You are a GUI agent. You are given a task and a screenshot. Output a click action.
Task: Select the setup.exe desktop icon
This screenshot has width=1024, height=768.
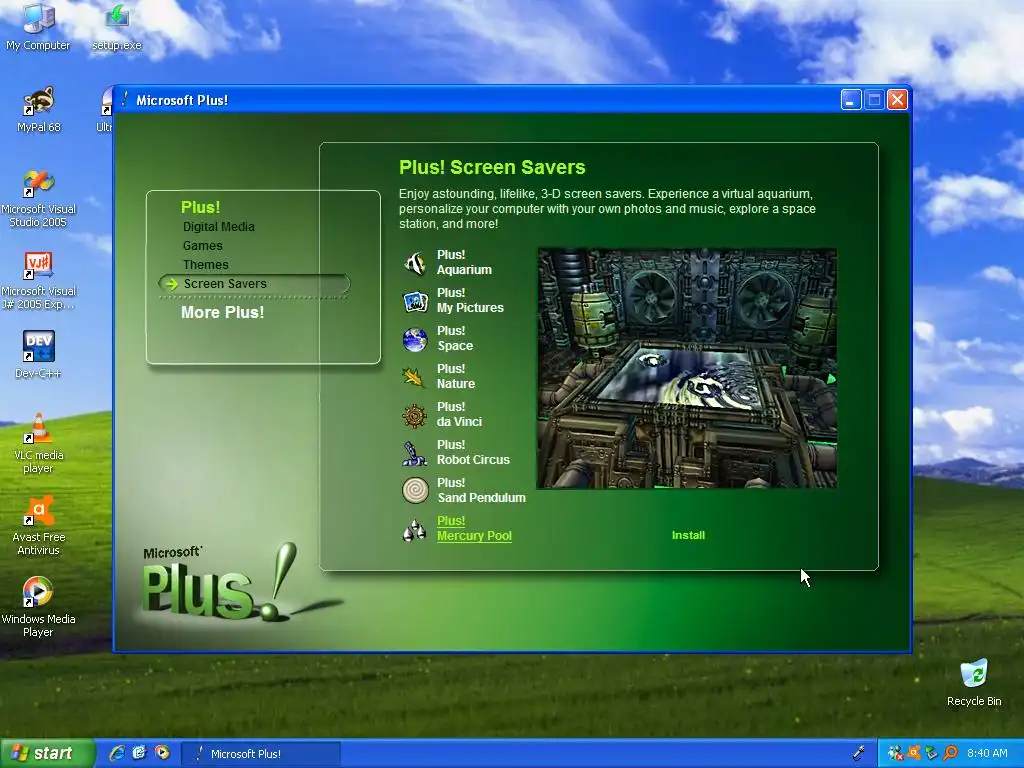117,26
